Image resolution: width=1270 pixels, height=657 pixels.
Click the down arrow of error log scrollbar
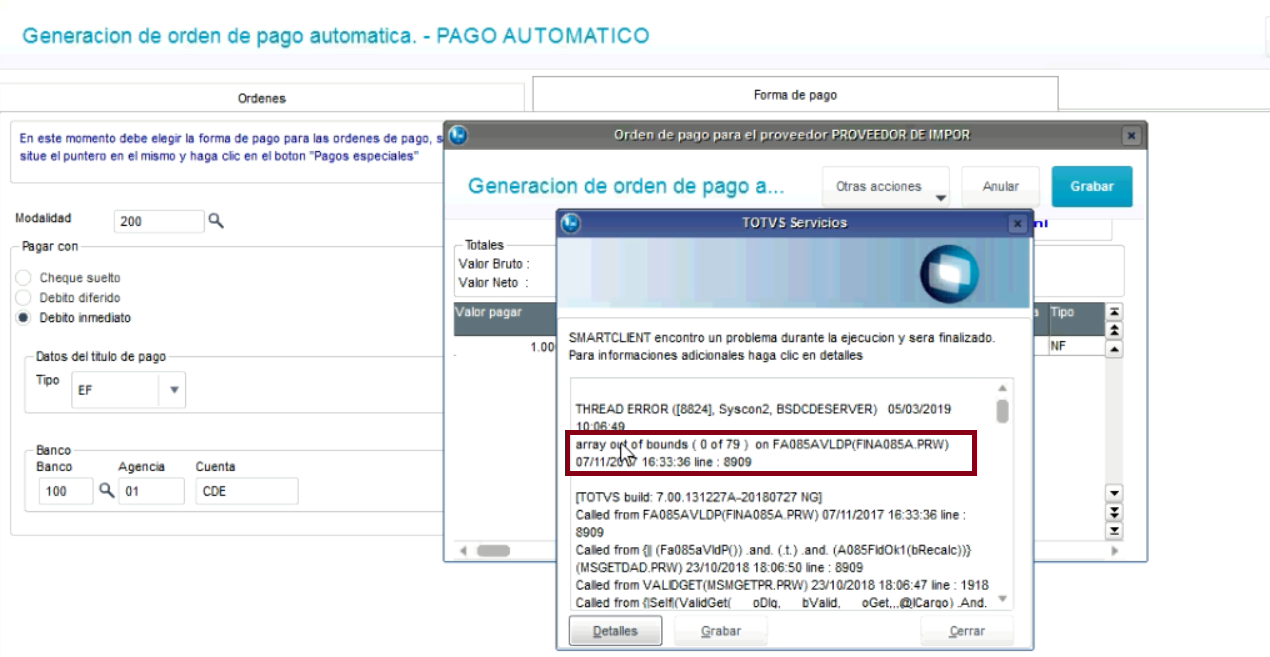point(1002,600)
